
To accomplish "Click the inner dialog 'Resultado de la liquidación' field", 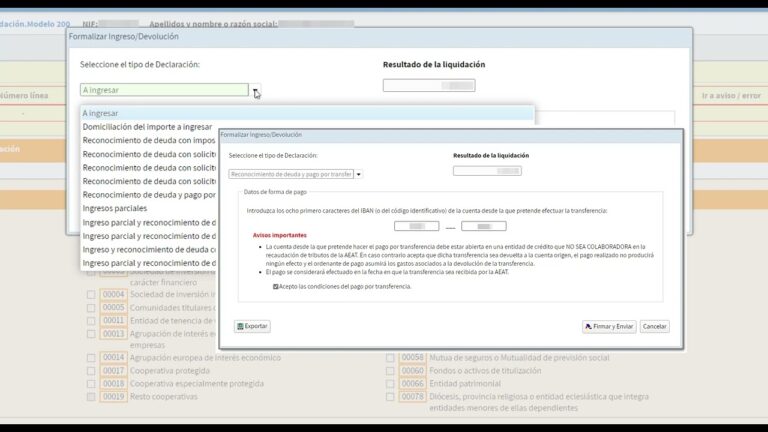I will [487, 171].
